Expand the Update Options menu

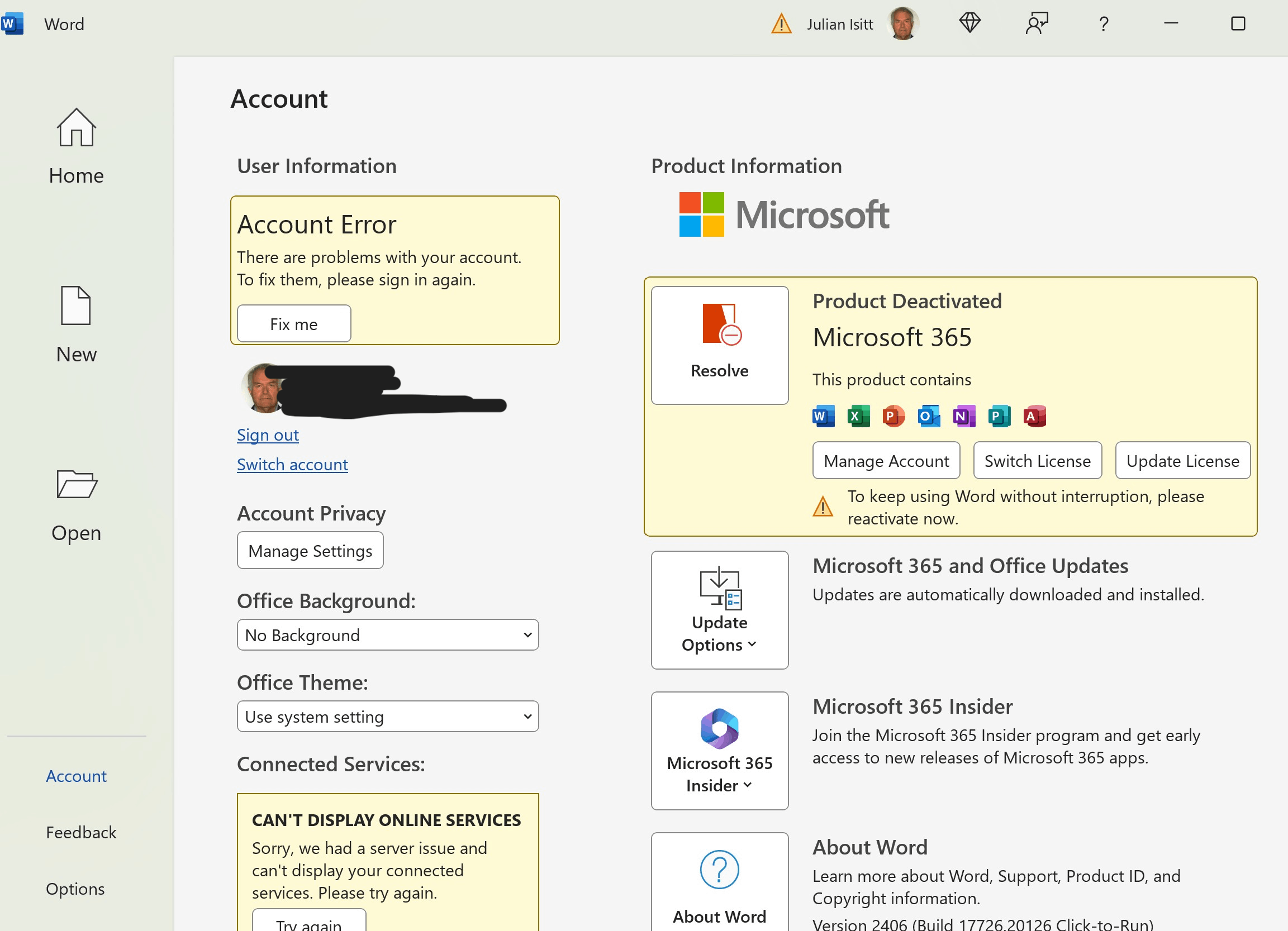click(720, 610)
